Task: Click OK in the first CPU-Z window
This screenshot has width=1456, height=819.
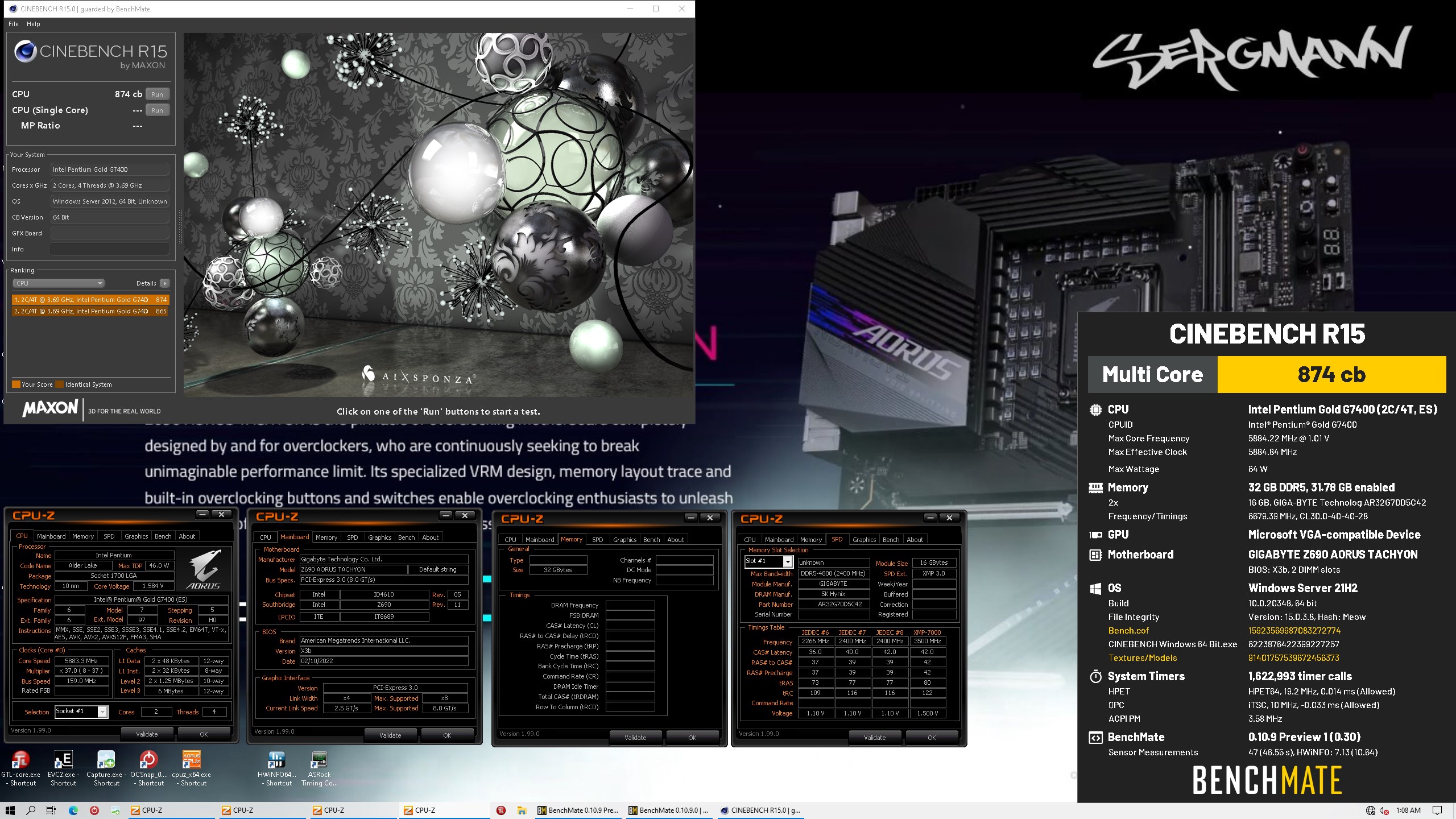Action: click(x=204, y=734)
